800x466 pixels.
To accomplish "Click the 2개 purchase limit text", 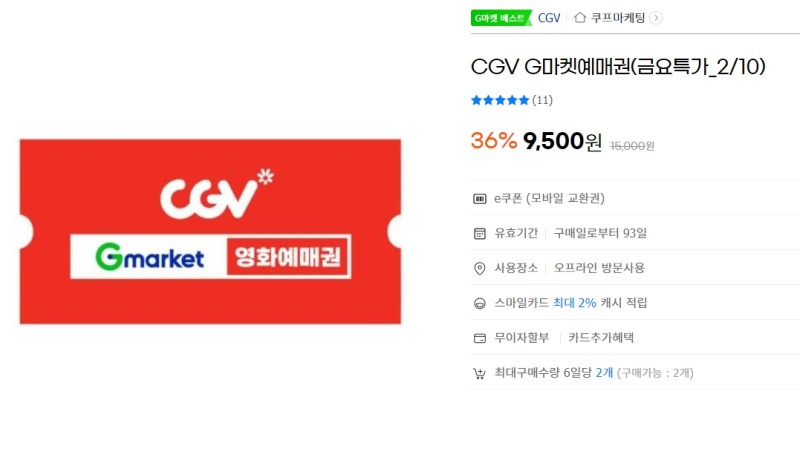I will pyautogui.click(x=605, y=373).
